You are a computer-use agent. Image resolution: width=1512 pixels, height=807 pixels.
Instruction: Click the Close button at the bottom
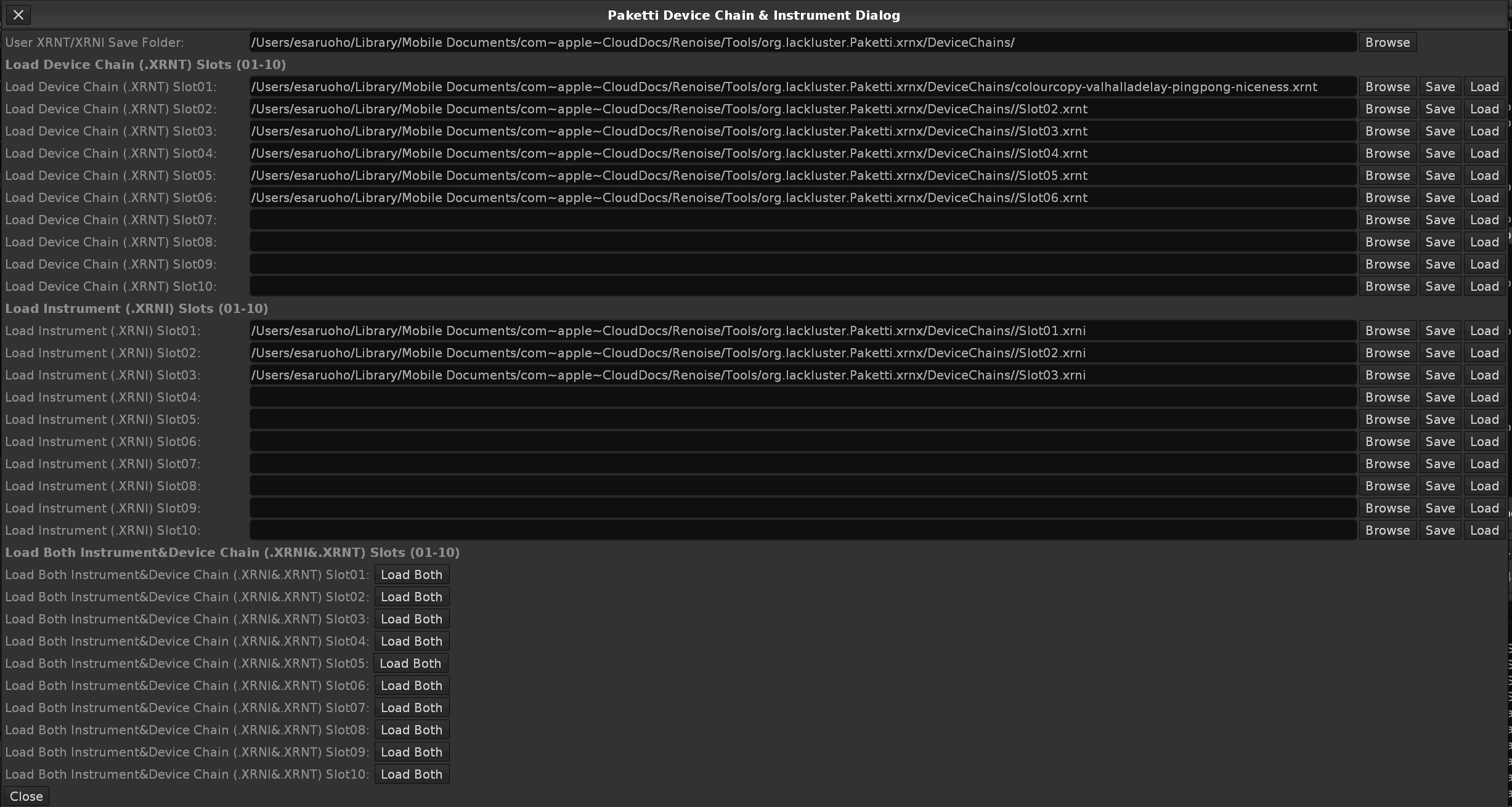pos(26,796)
